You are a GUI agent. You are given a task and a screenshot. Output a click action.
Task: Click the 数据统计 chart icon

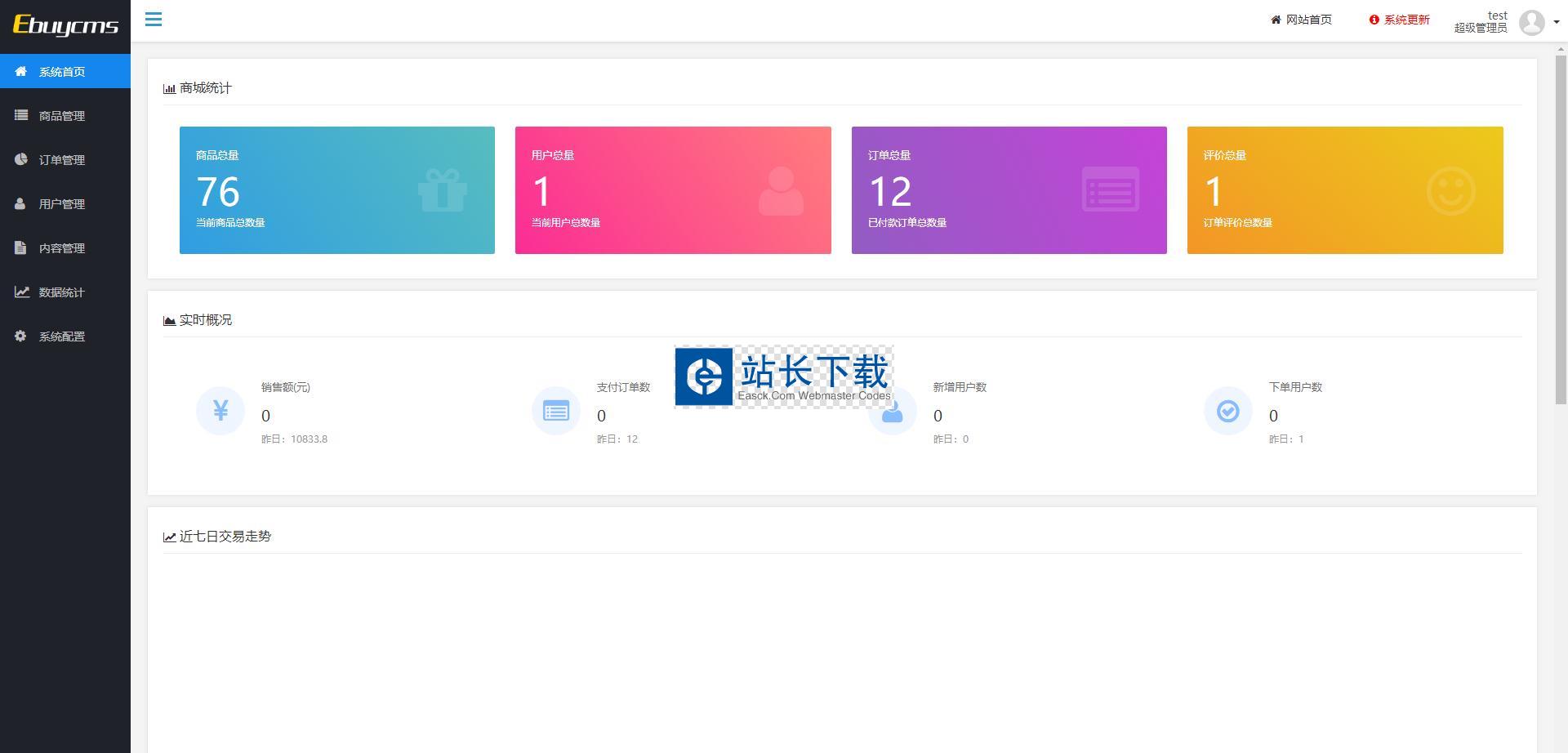coord(21,292)
